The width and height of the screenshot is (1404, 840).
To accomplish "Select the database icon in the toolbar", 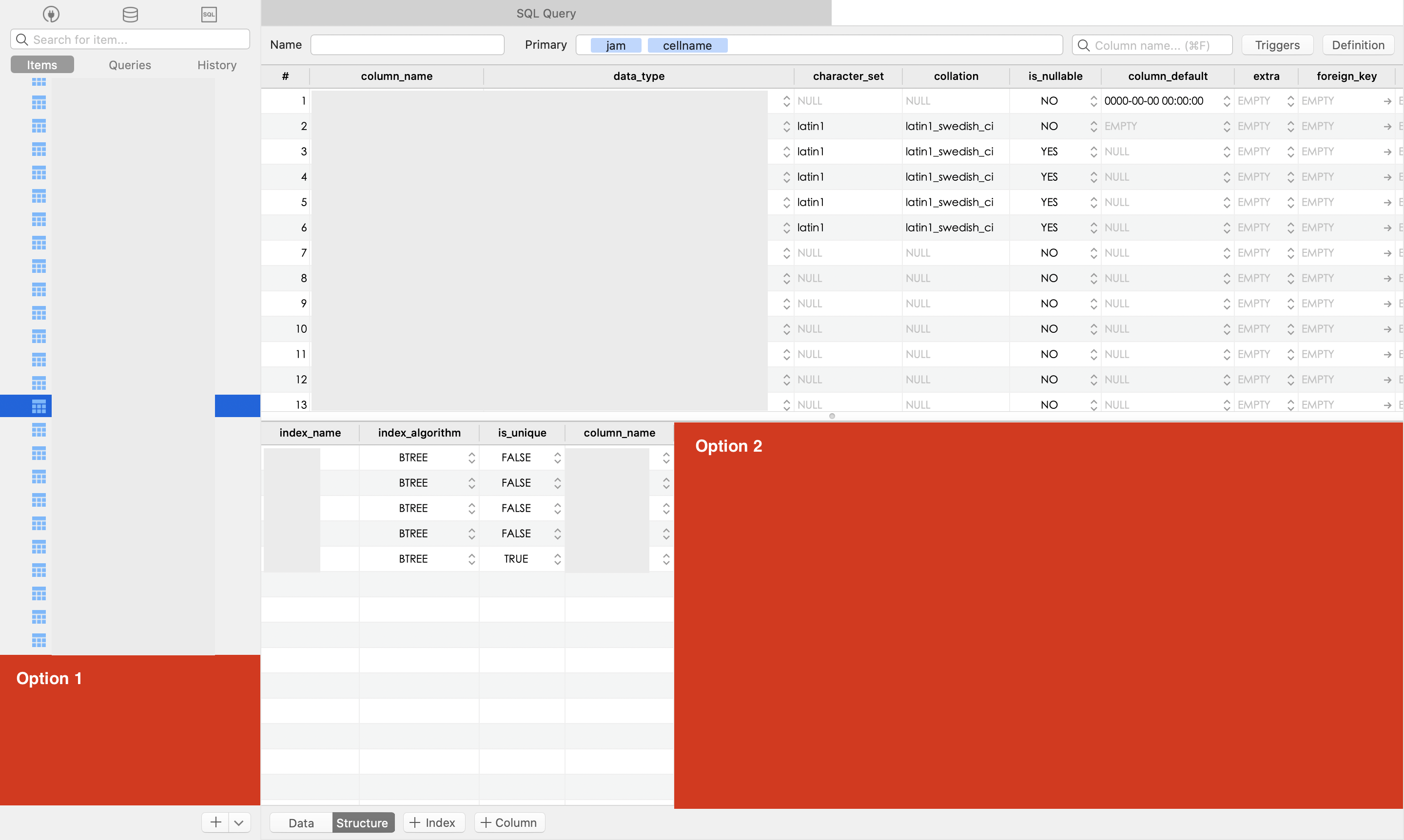I will [x=130, y=14].
